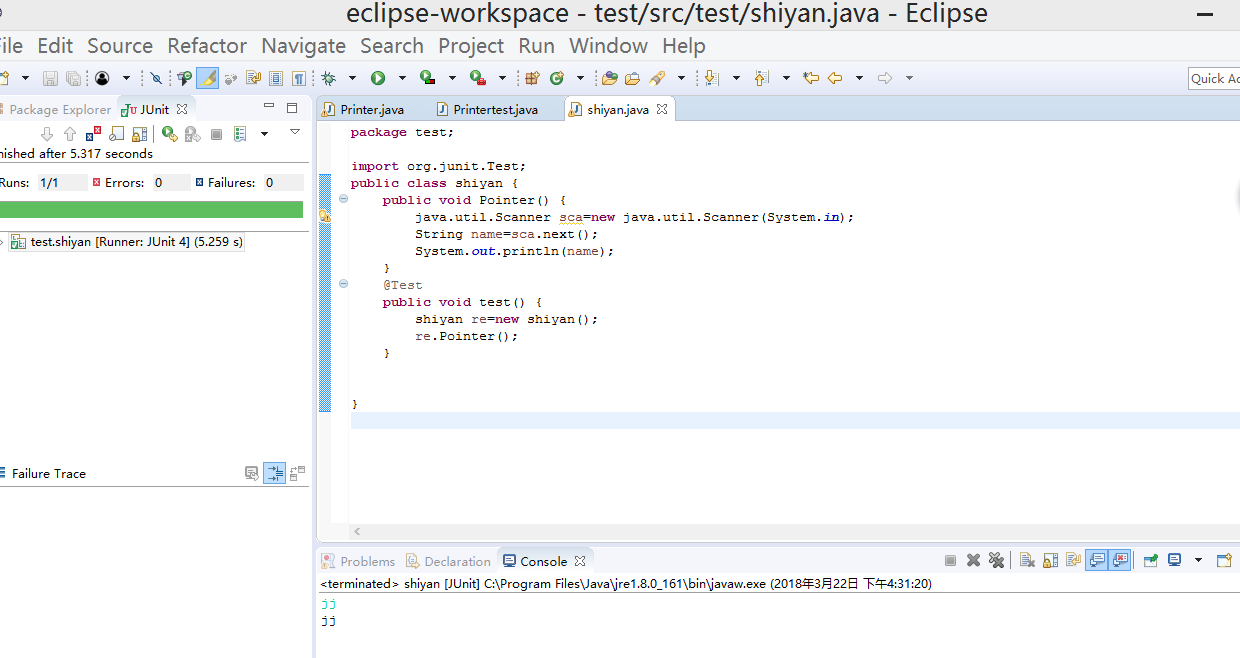Click the New Java Package icon

coord(532,78)
